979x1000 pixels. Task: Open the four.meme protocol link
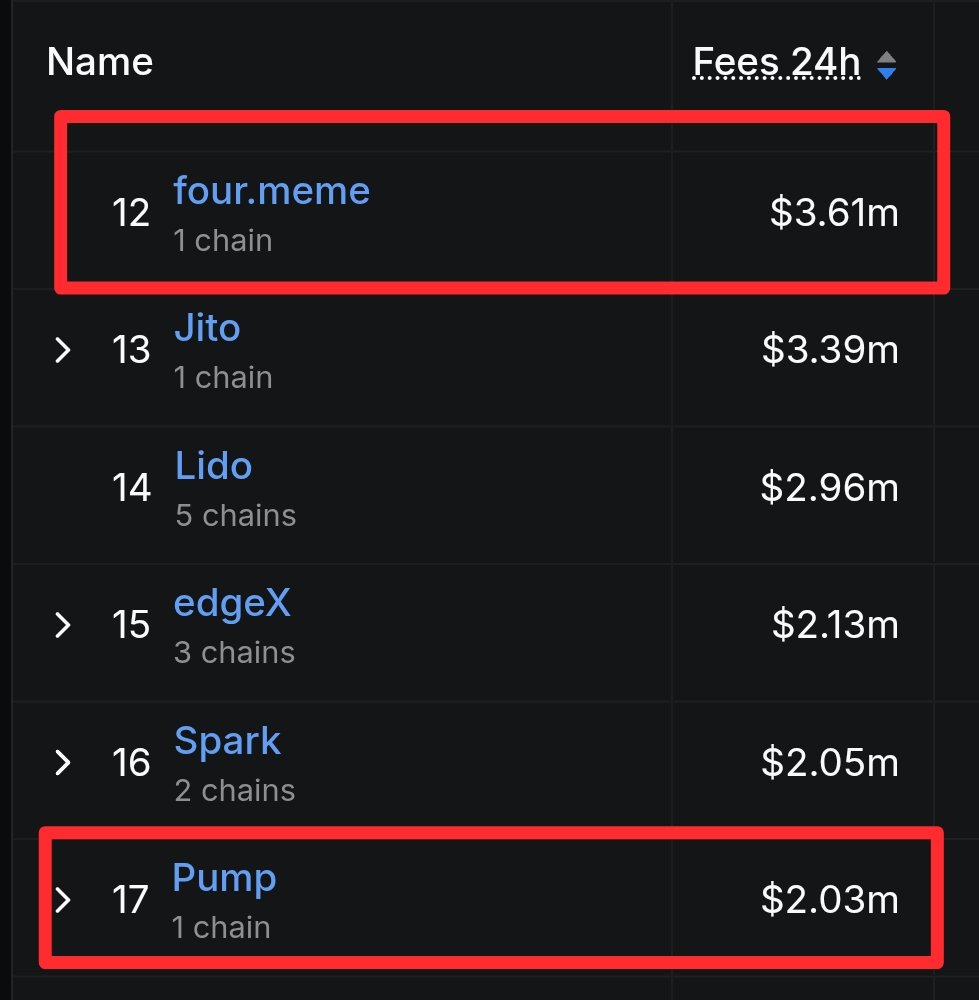click(271, 190)
